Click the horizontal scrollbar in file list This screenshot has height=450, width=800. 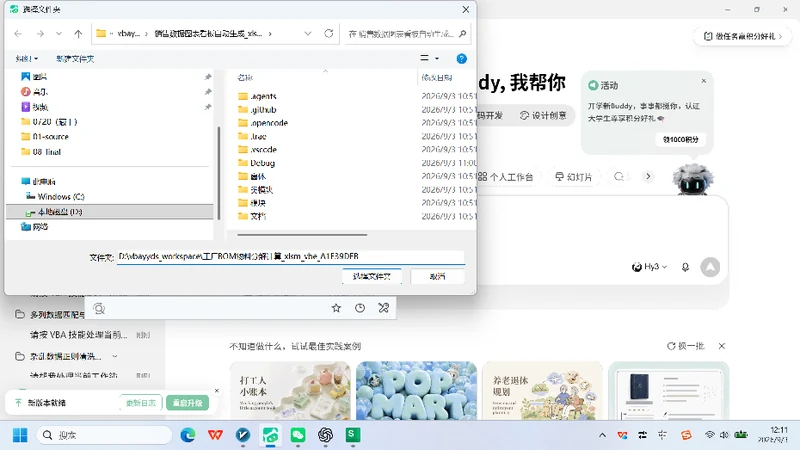302,235
